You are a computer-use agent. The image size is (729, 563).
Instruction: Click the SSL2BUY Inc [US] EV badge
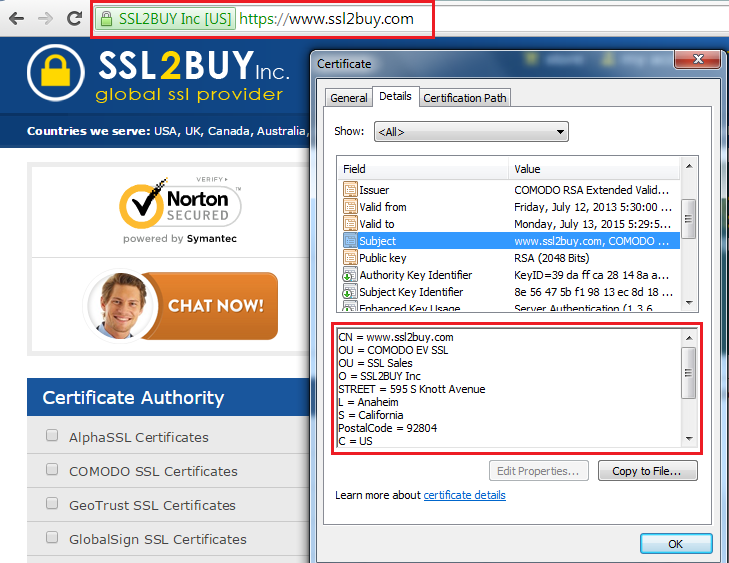click(x=166, y=19)
